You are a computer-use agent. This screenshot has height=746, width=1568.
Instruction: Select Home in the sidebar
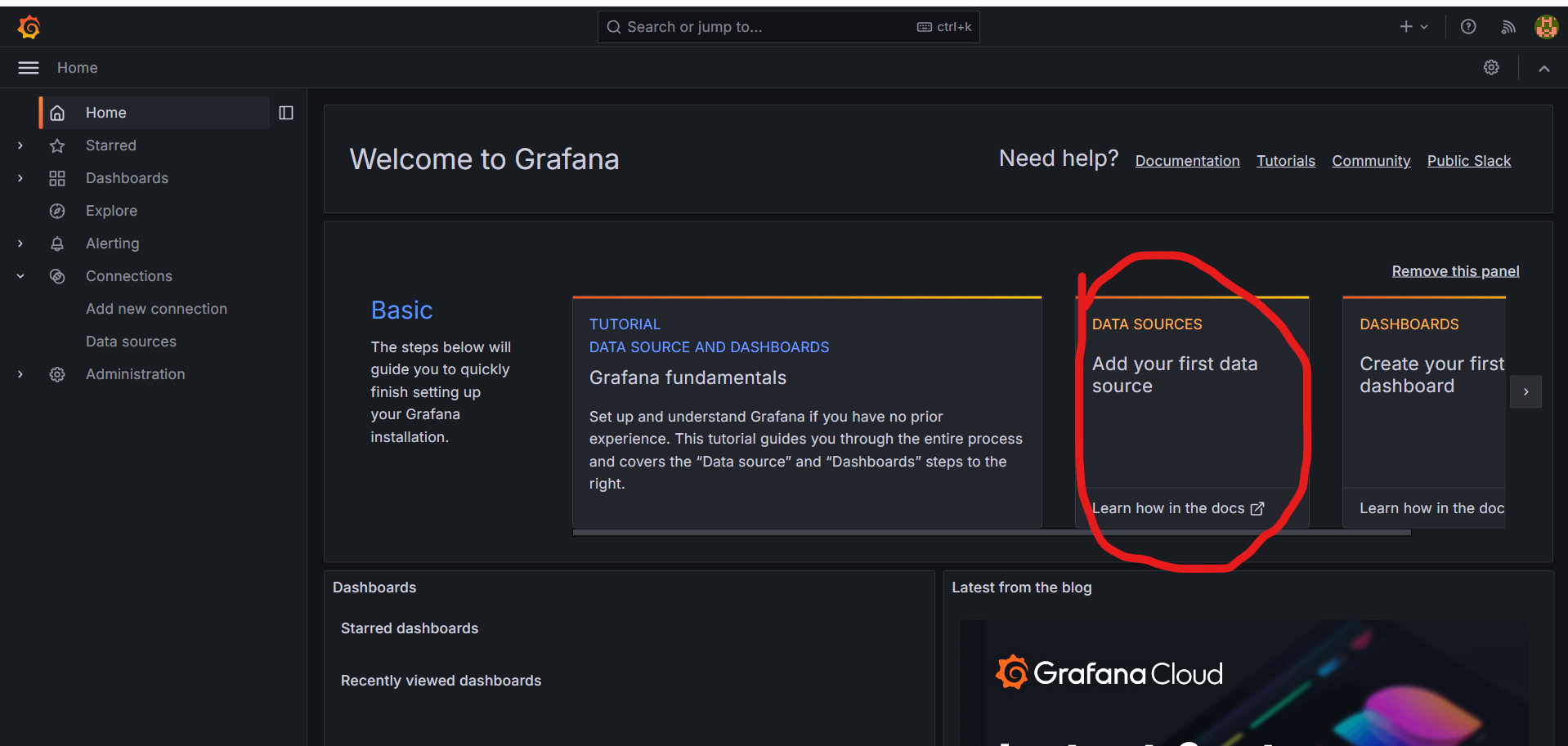(x=155, y=113)
